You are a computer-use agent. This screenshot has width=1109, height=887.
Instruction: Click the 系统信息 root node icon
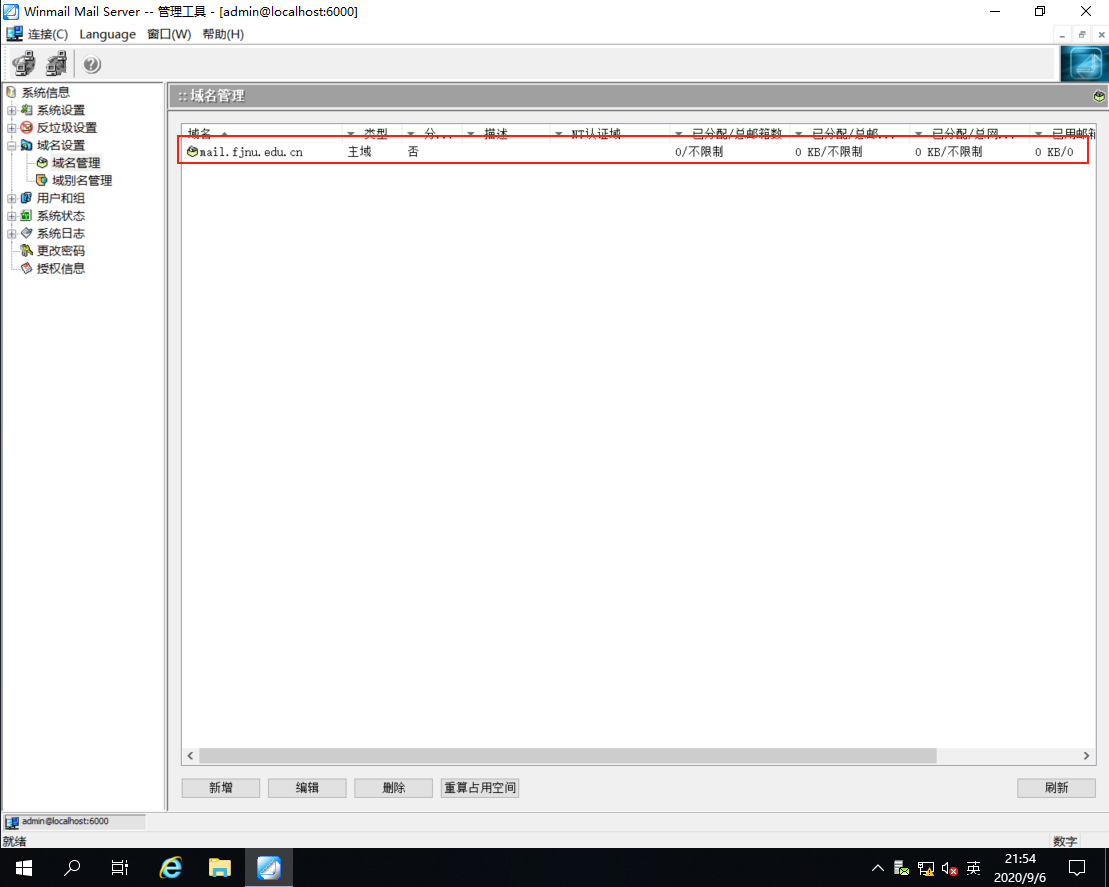[11, 92]
